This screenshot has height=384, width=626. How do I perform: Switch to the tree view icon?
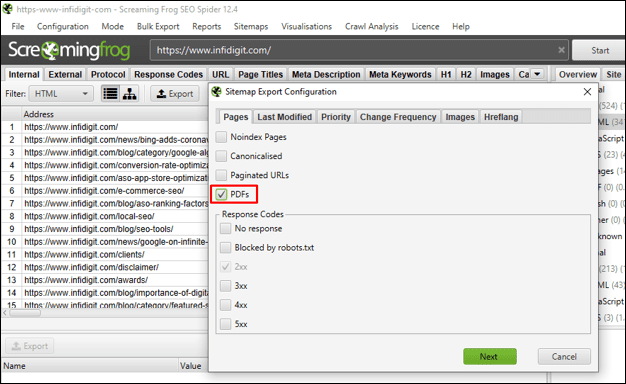click(129, 94)
